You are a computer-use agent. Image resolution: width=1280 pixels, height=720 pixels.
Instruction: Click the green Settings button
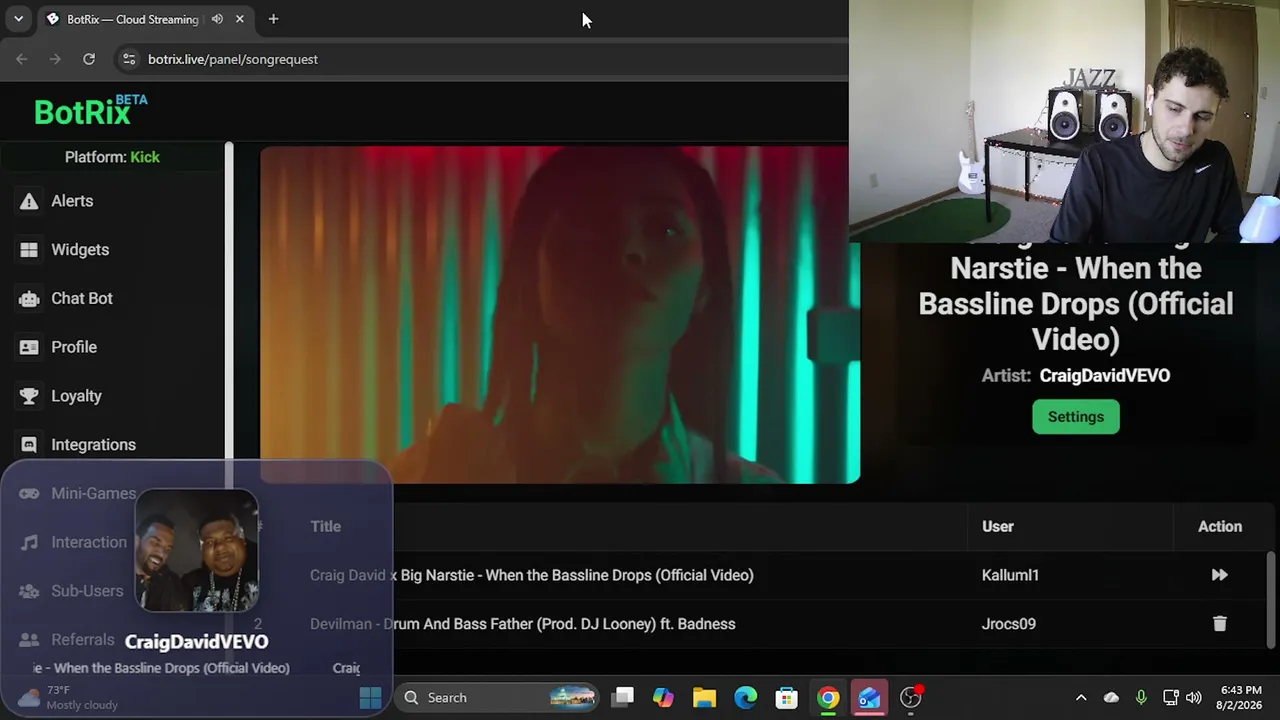[1076, 417]
